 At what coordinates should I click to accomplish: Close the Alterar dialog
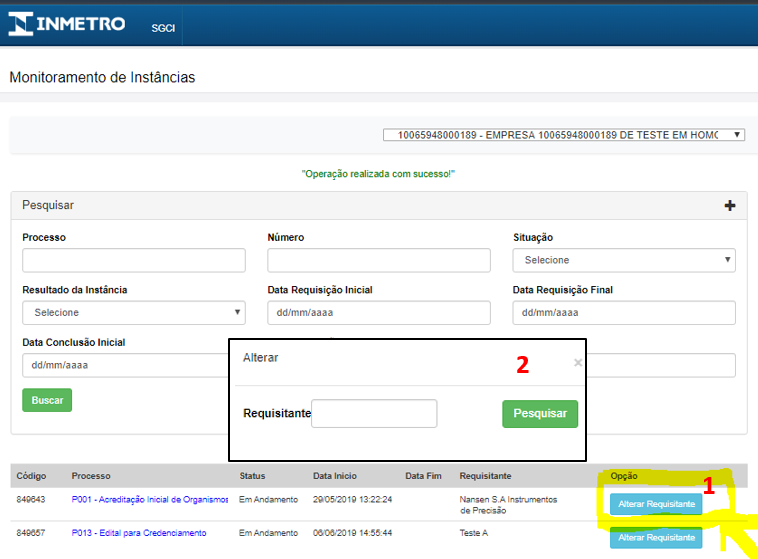click(578, 363)
